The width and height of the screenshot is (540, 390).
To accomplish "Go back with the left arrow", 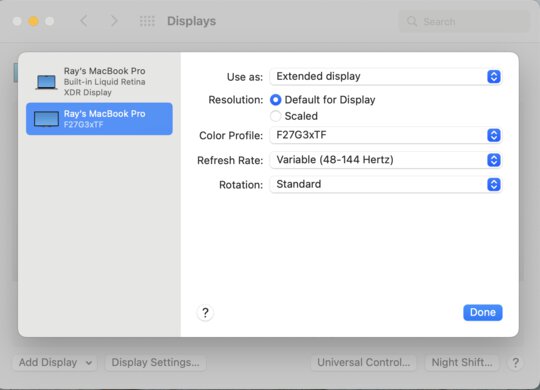I will 84,21.
